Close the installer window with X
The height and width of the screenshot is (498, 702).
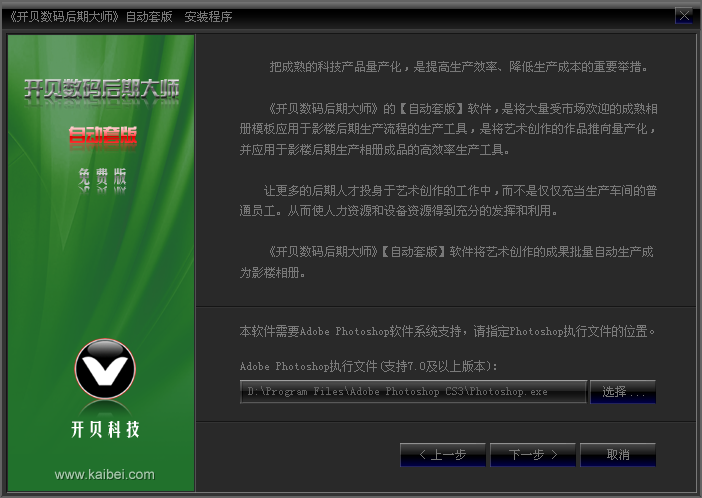tap(684, 16)
